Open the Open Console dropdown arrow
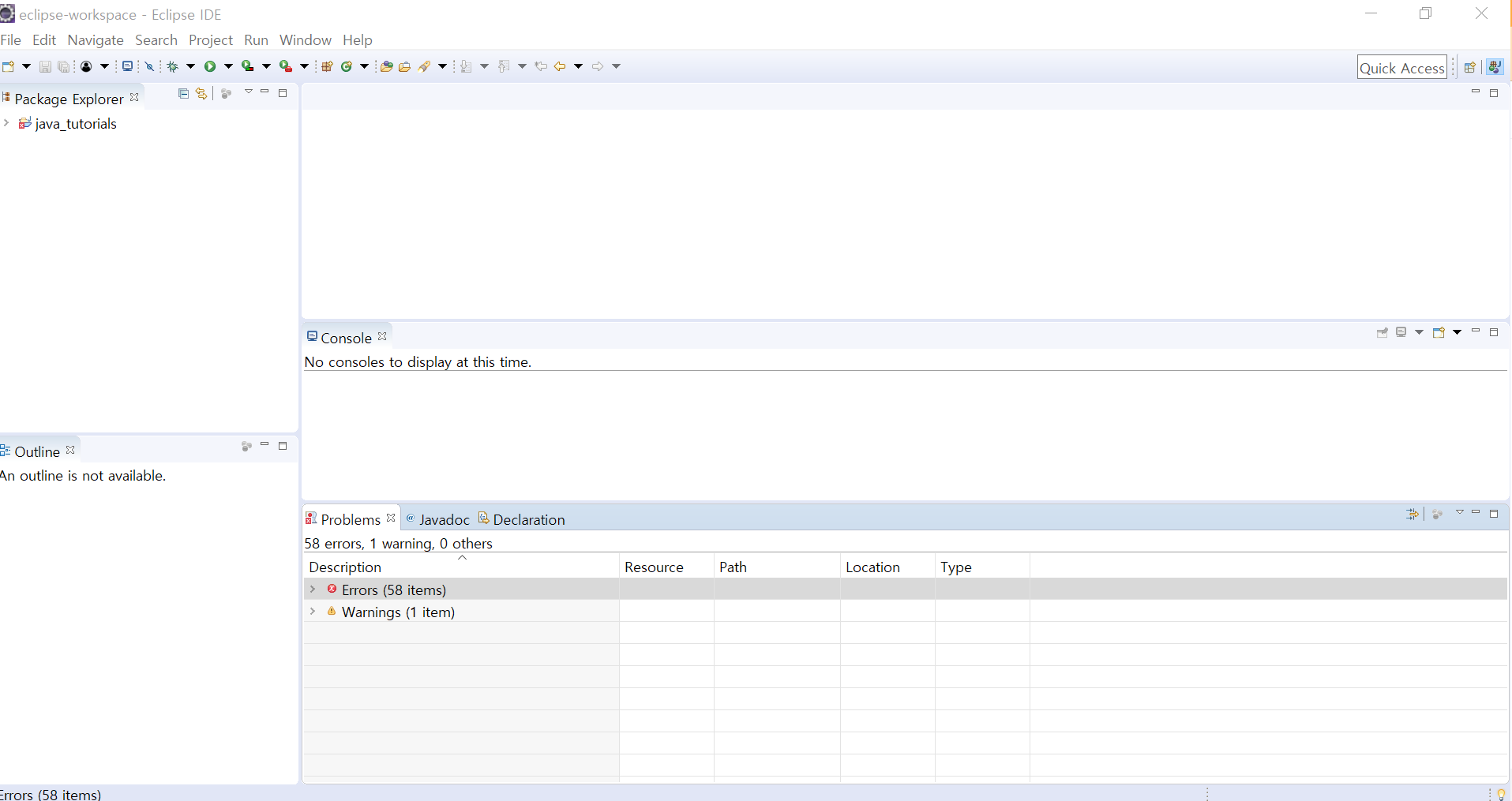 1457,332
